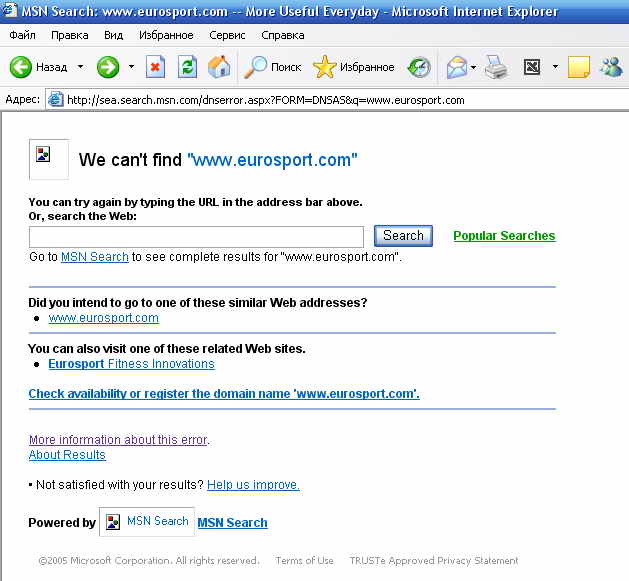Print the page with the printer icon

(496, 67)
